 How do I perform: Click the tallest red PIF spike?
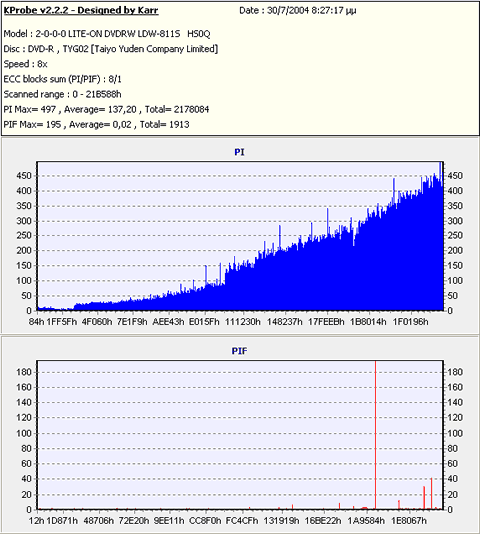click(x=375, y=435)
